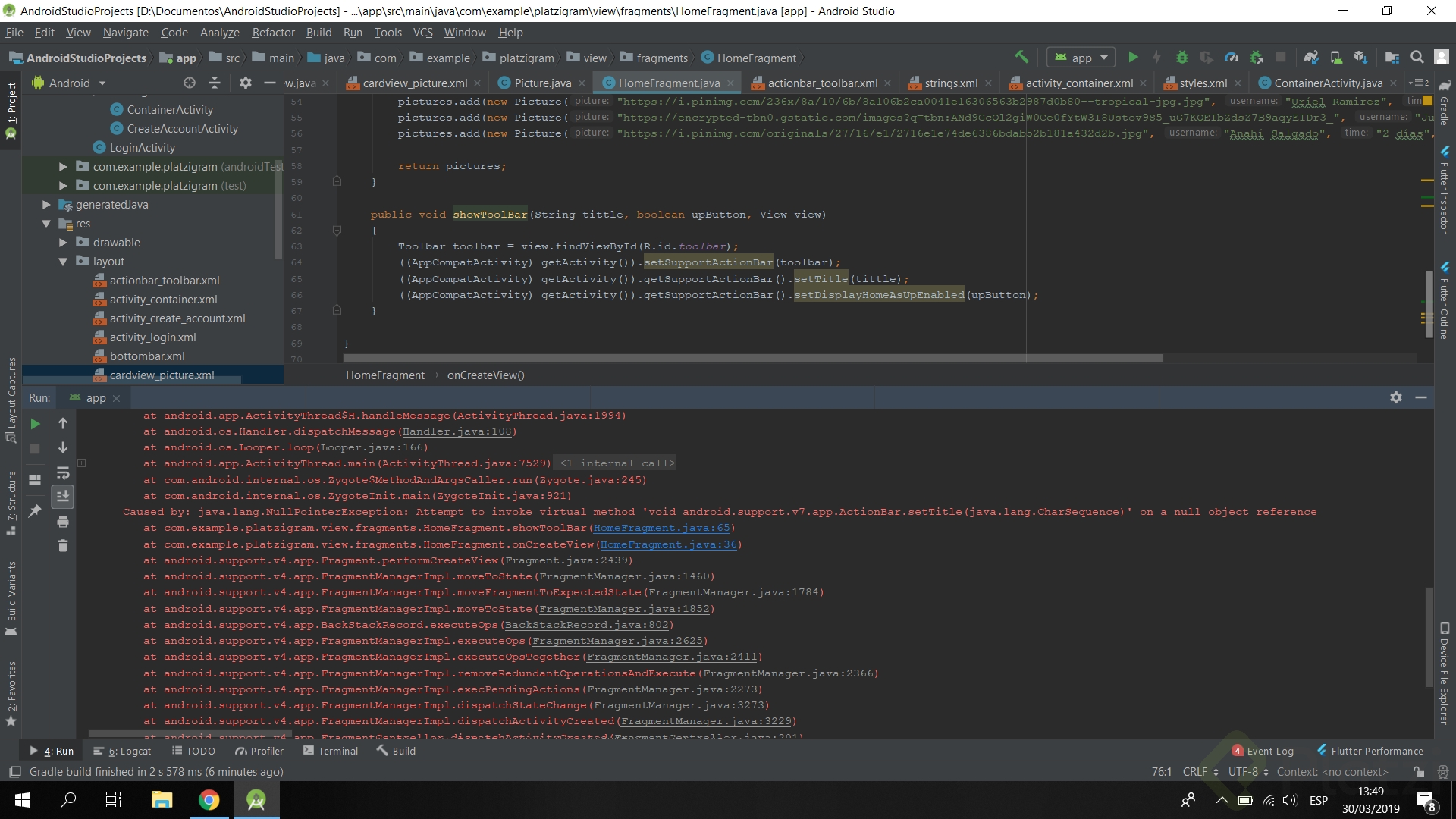The width and height of the screenshot is (1456, 819).
Task: Open the Logcat tool window tab
Action: pyautogui.click(x=122, y=751)
